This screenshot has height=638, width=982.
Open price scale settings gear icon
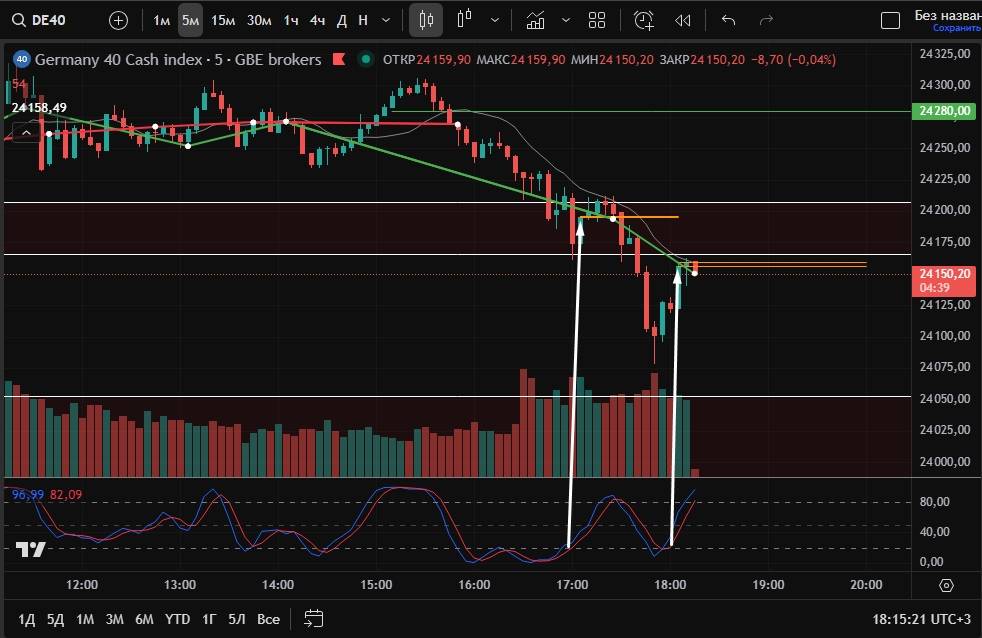click(947, 585)
